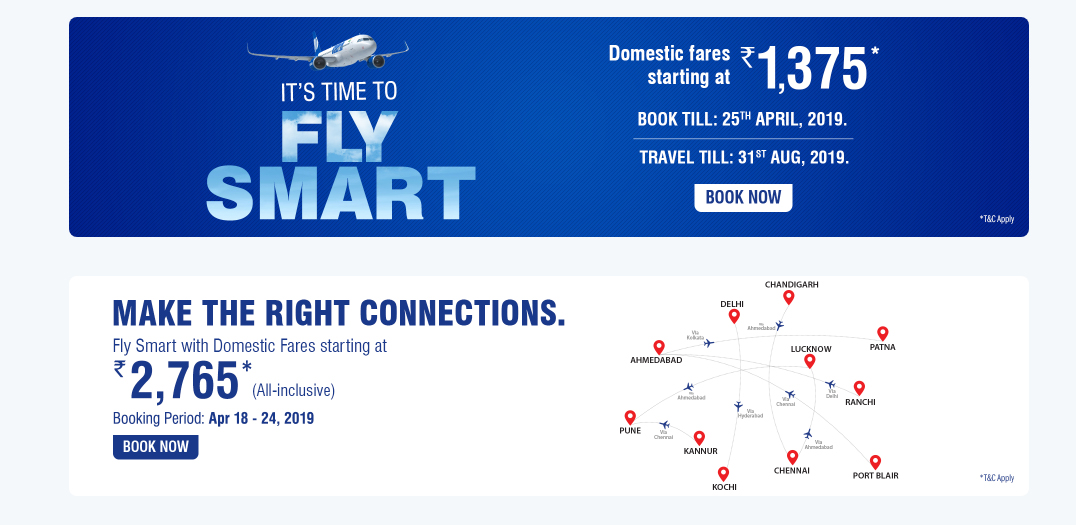
Task: Click the plane icon marked Via Kolkata
Action: (x=709, y=343)
